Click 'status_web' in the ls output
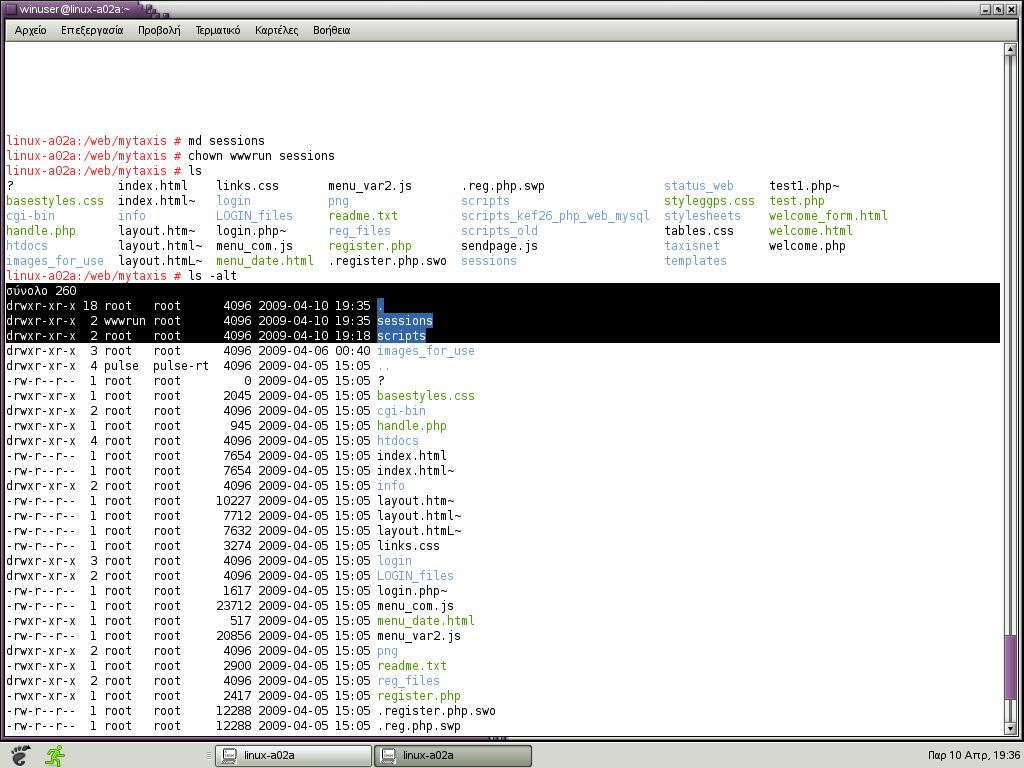Screen dimensions: 1024x768 699,186
